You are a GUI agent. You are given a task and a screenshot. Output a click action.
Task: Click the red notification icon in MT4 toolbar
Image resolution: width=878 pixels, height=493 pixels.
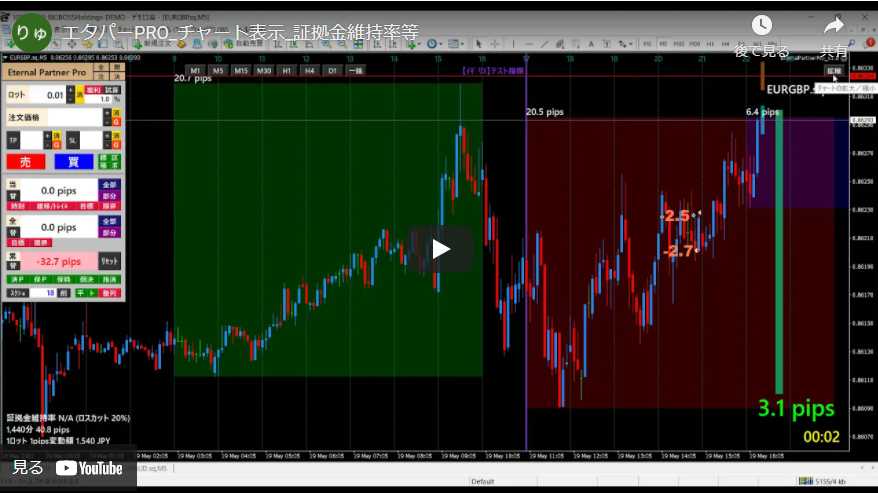[x=870, y=43]
